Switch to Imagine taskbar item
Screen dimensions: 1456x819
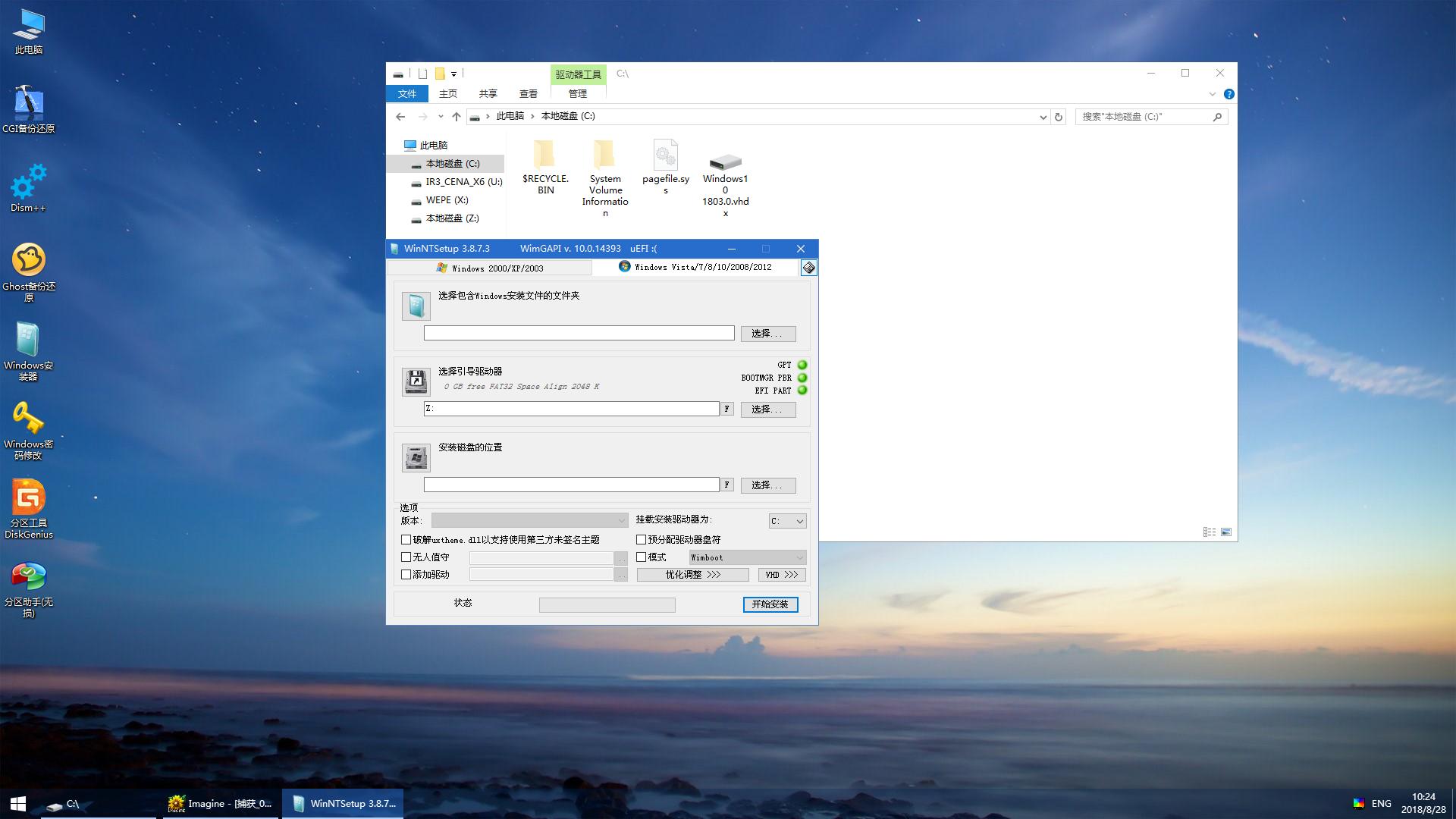click(x=220, y=804)
